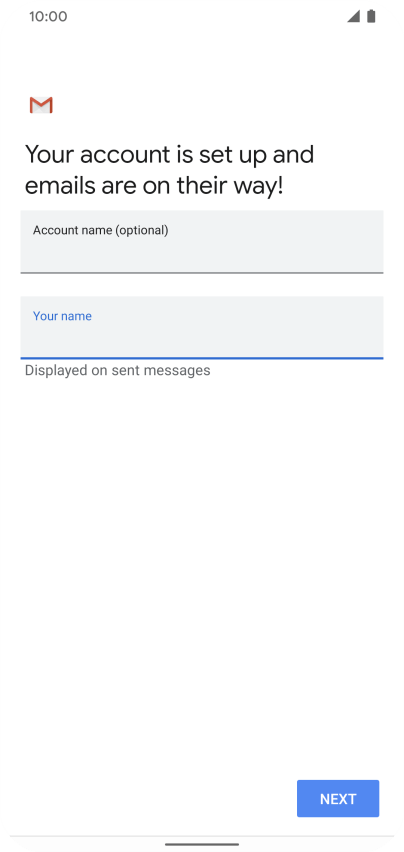Tap the 'Displayed on sent messages' helper text
This screenshot has height=852, width=404.
[x=117, y=371]
